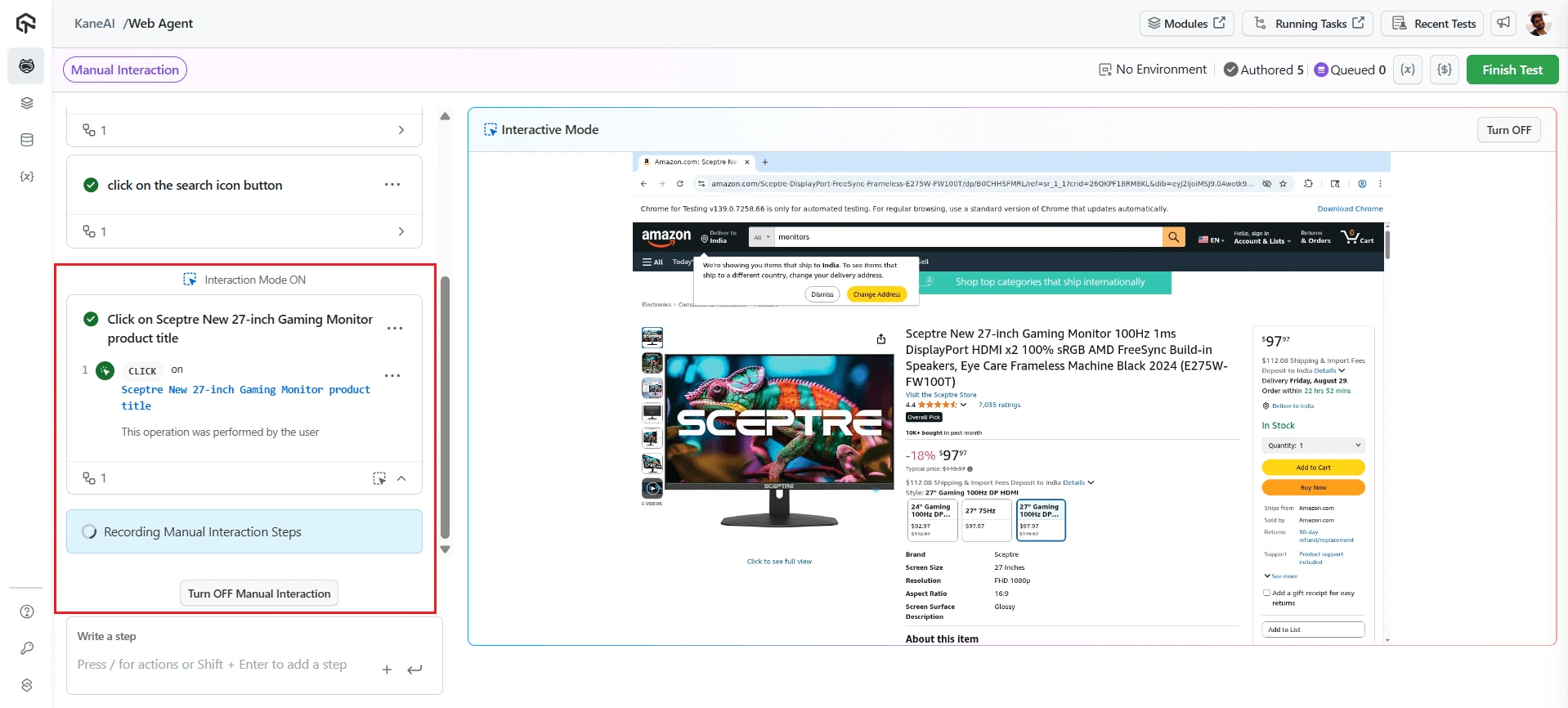Turn OFF Manual Interaction button
Screen dimensions: 1568x708
click(259, 594)
